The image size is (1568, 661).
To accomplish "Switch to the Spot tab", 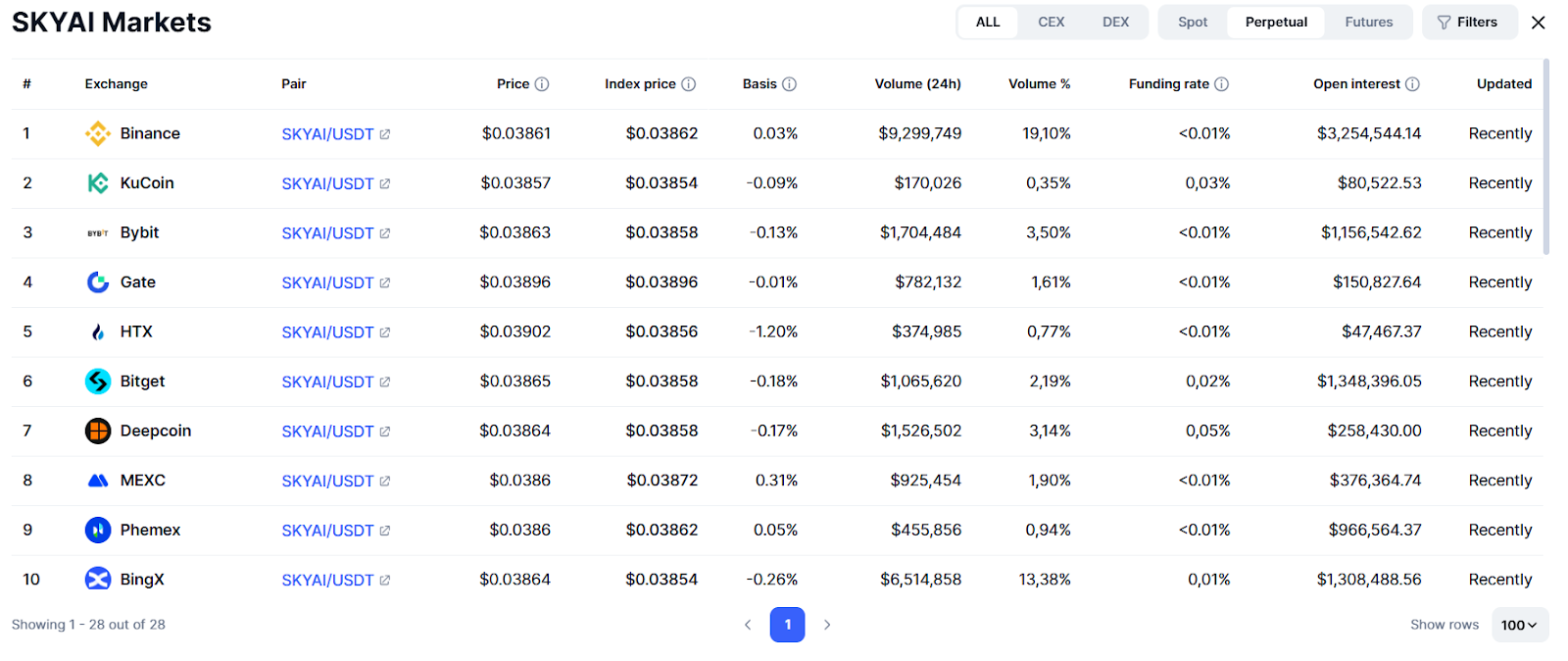I will (1193, 23).
